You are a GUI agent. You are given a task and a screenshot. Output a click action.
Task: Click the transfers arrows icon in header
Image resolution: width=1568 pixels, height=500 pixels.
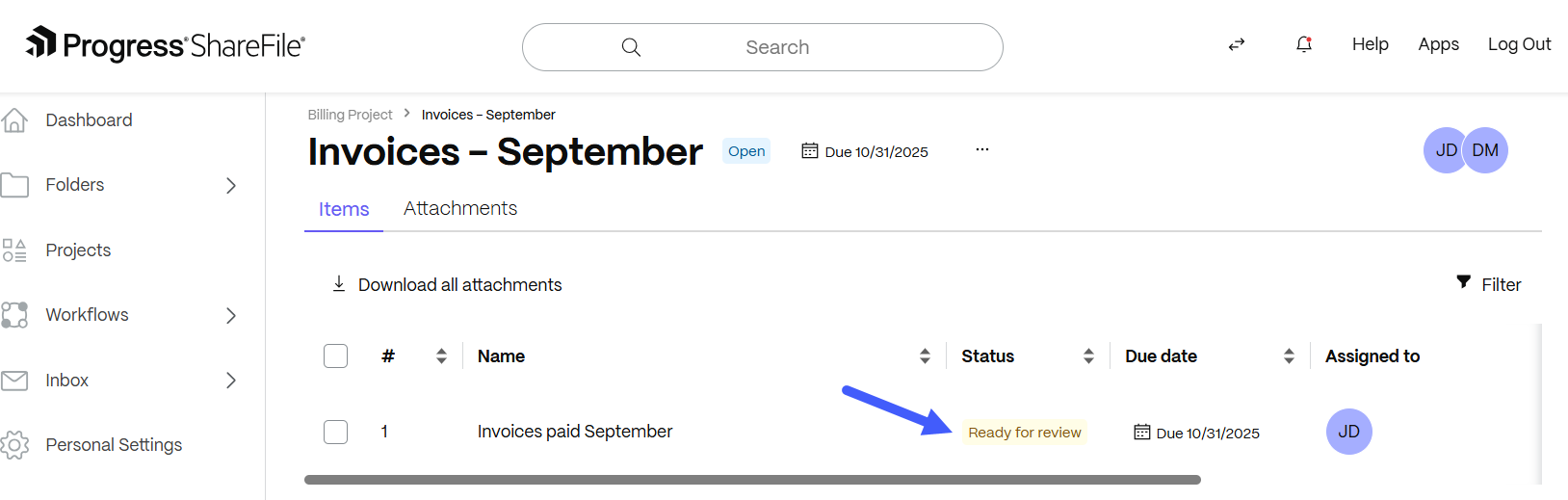coord(1237,44)
